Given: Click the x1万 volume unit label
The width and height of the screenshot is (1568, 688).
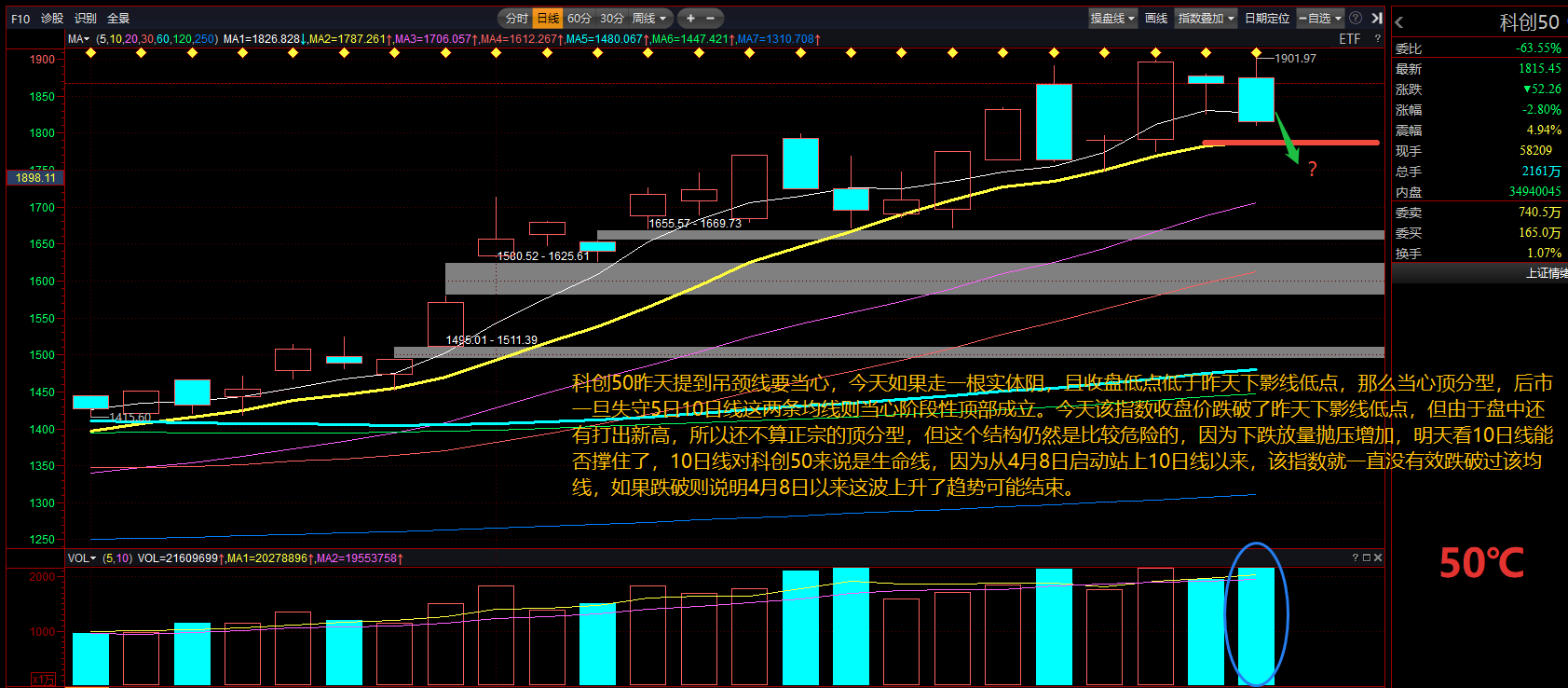Looking at the screenshot, I should (x=43, y=680).
